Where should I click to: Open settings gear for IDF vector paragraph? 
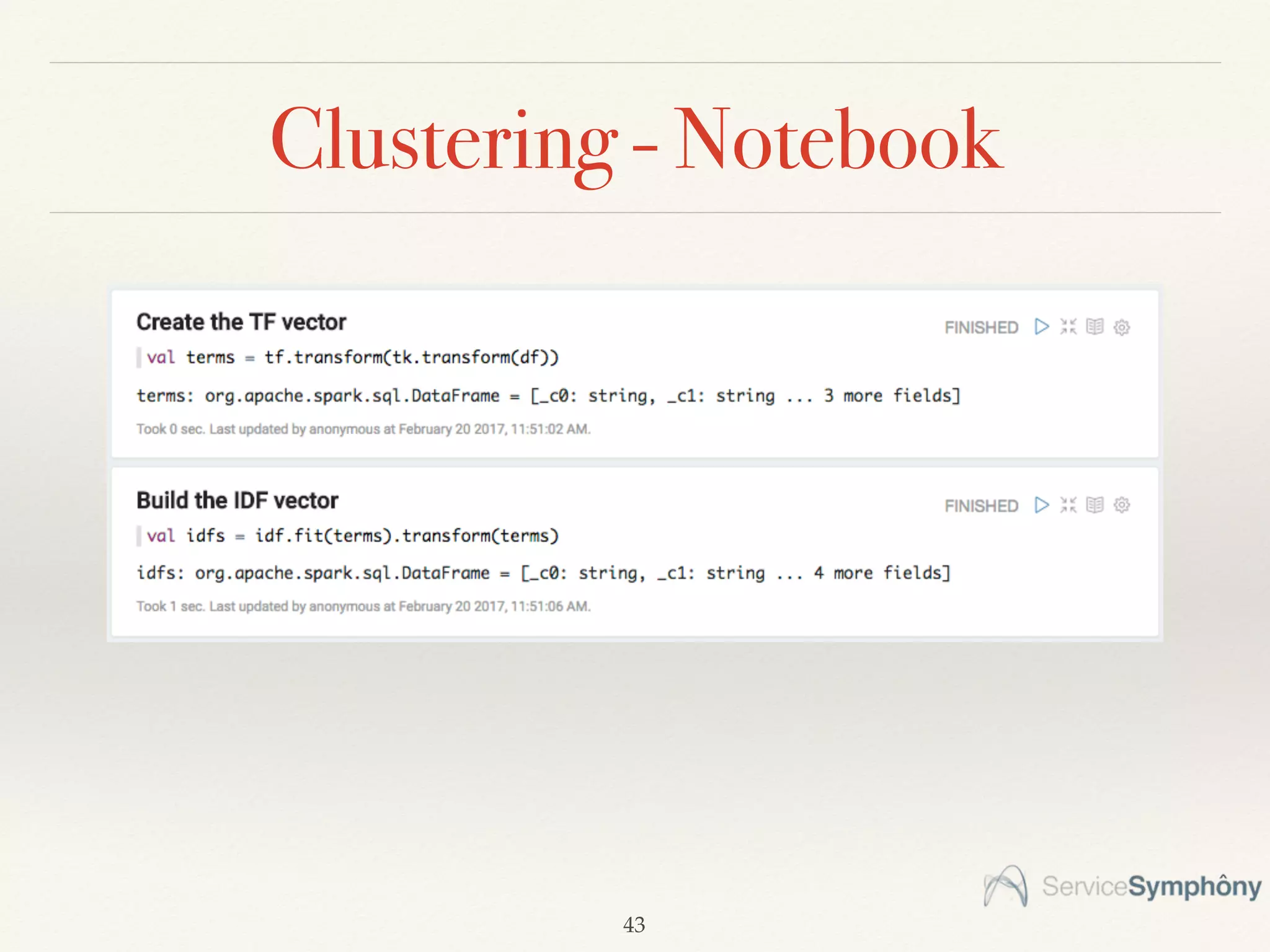click(1121, 505)
